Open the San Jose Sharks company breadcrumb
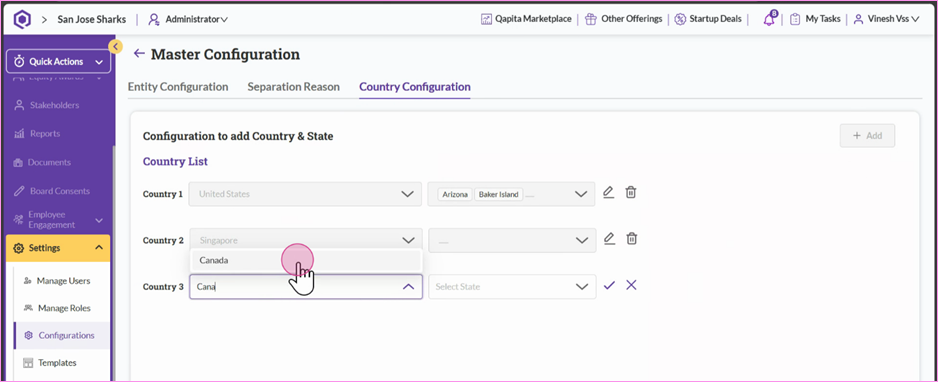 92,19
